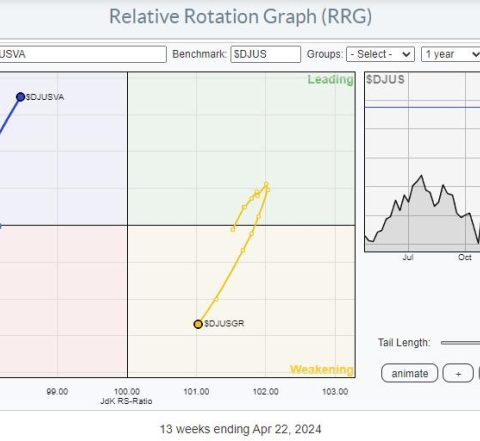The image size is (480, 441).
Task: Click the $DJUS benchmark chart title
Action: point(385,79)
